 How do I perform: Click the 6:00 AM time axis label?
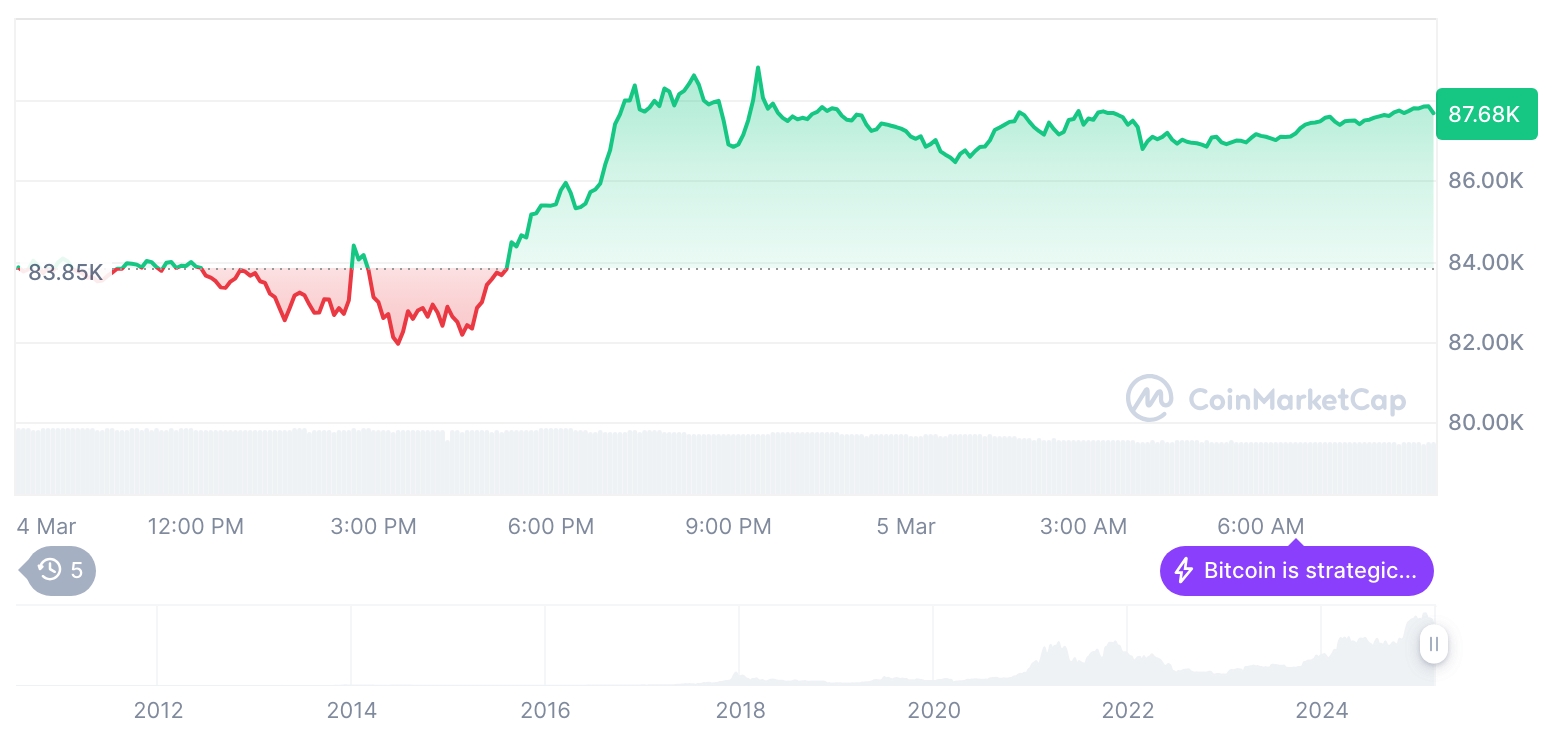click(1260, 526)
